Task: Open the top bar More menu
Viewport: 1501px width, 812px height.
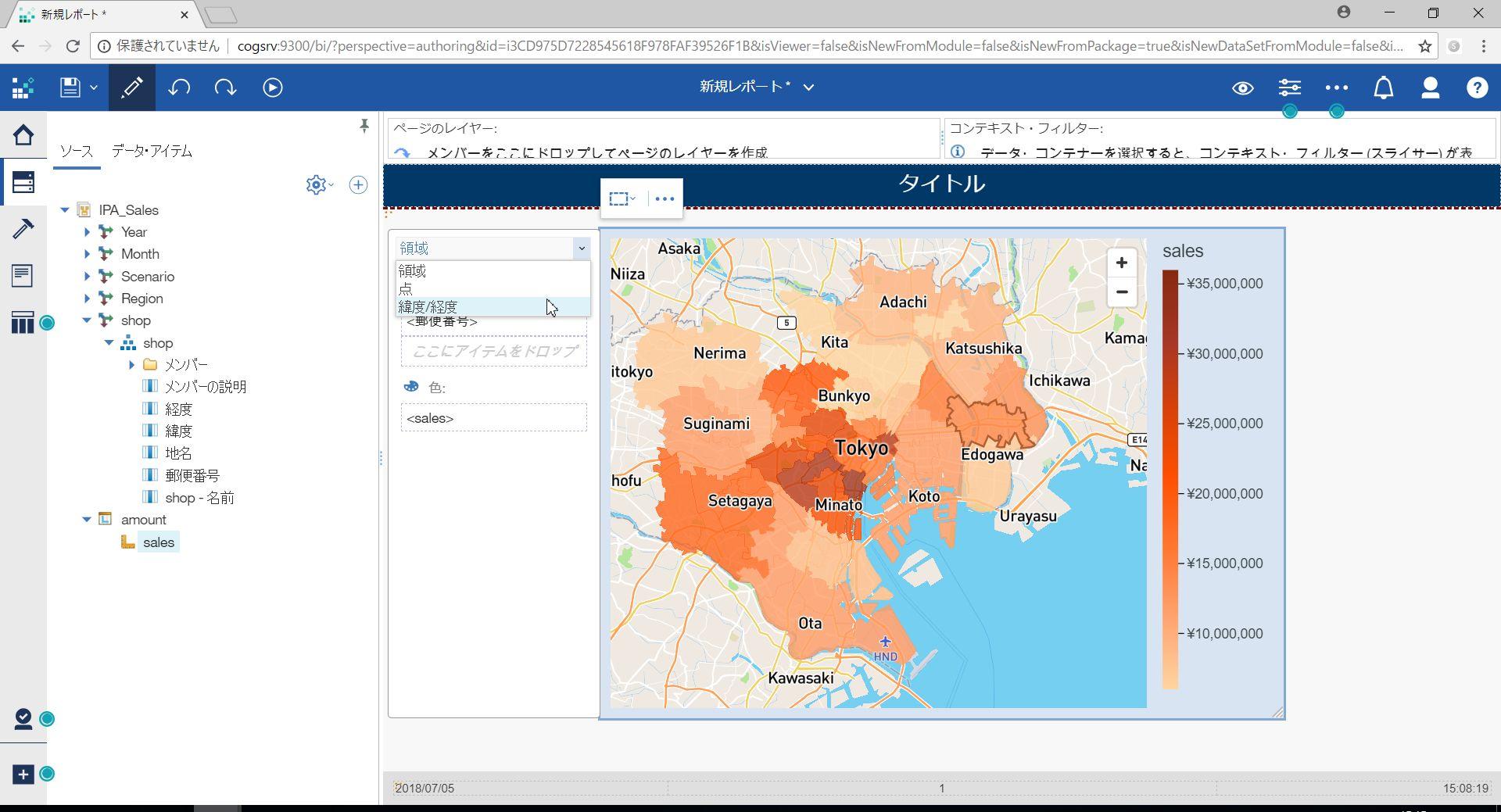Action: click(x=1337, y=88)
